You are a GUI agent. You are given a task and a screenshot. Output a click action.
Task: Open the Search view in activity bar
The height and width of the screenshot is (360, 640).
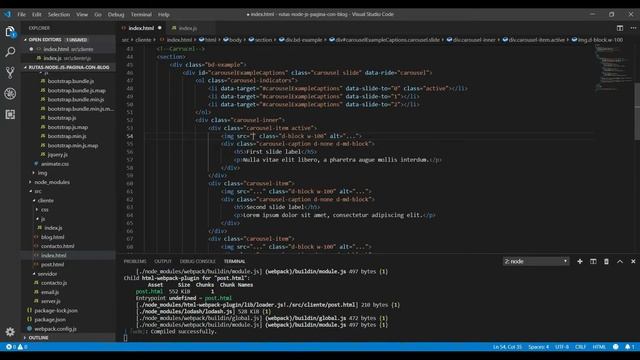pos(10,52)
